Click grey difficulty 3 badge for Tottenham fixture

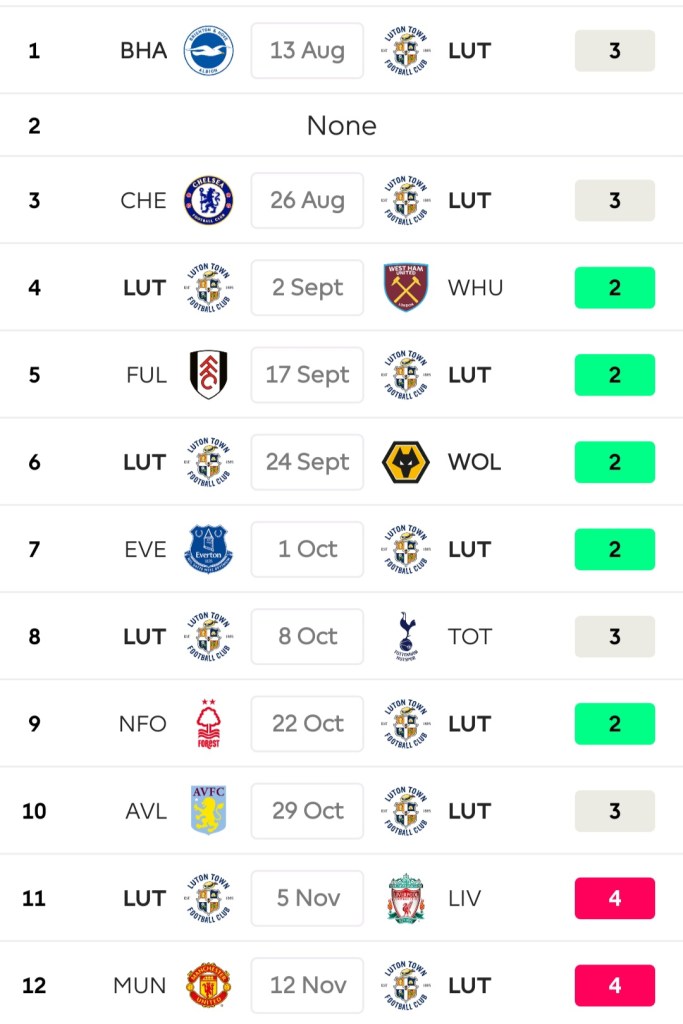(614, 637)
